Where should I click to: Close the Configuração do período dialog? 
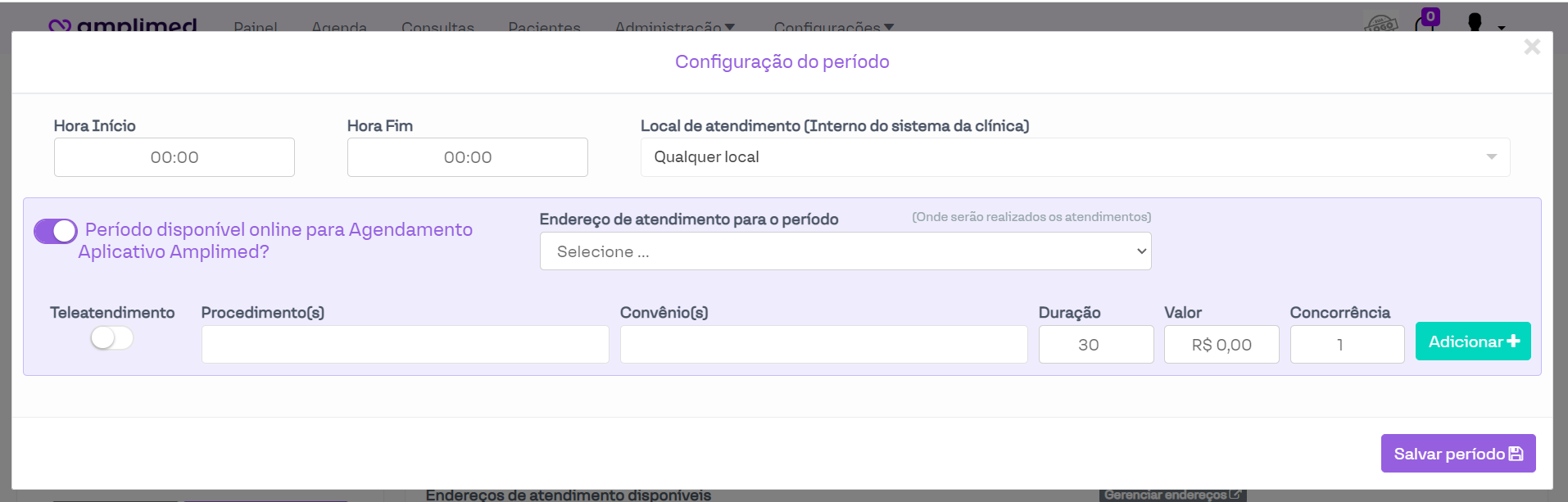(1531, 47)
